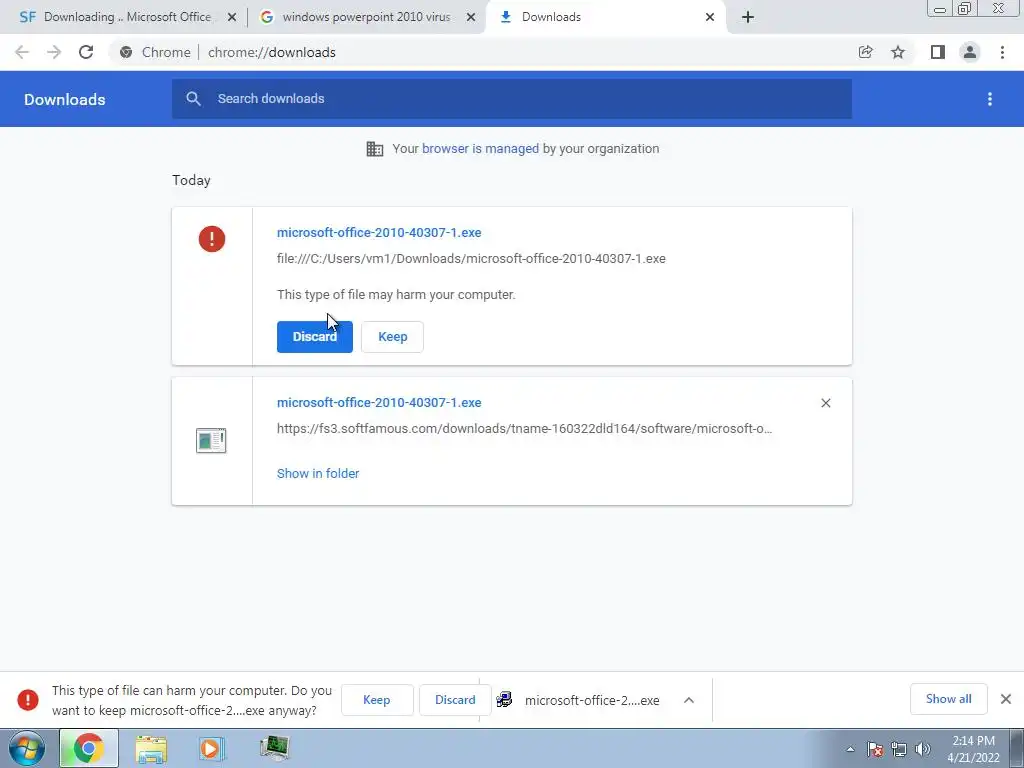Screen dimensions: 1024x768
Task: Click the Today date heading
Action: [191, 180]
